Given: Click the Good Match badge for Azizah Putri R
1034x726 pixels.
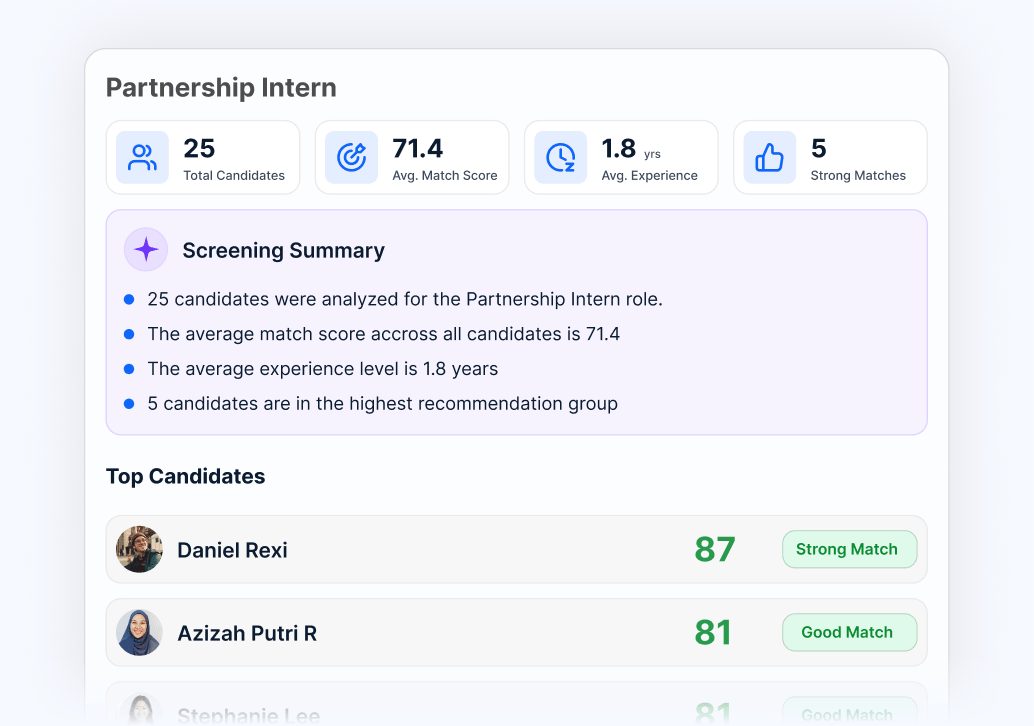Looking at the screenshot, I should pos(849,632).
